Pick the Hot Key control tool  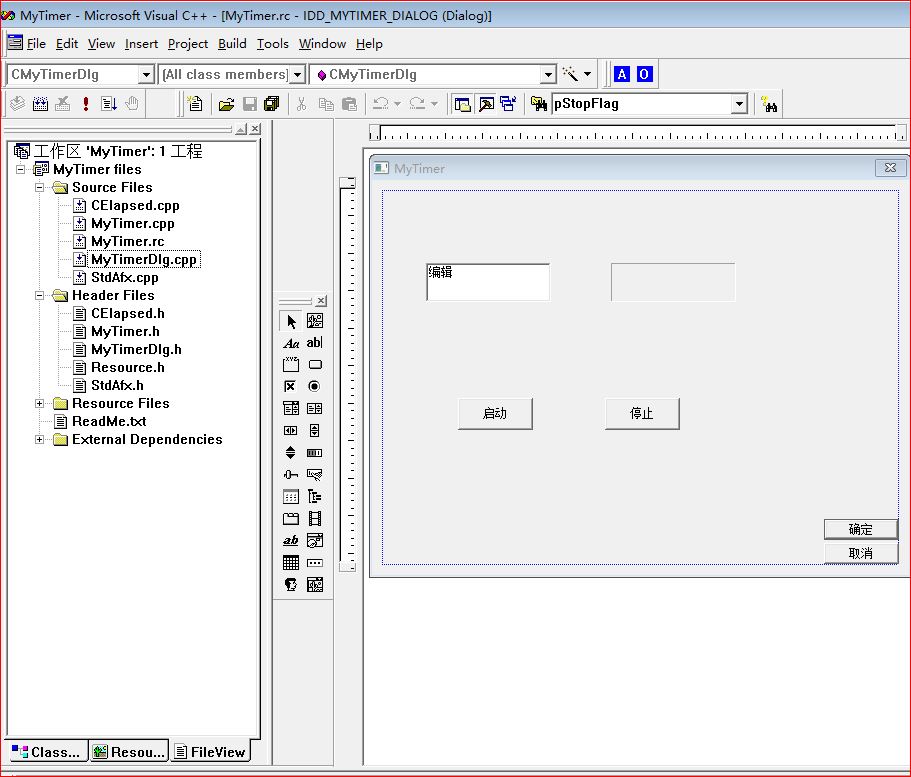click(315, 475)
